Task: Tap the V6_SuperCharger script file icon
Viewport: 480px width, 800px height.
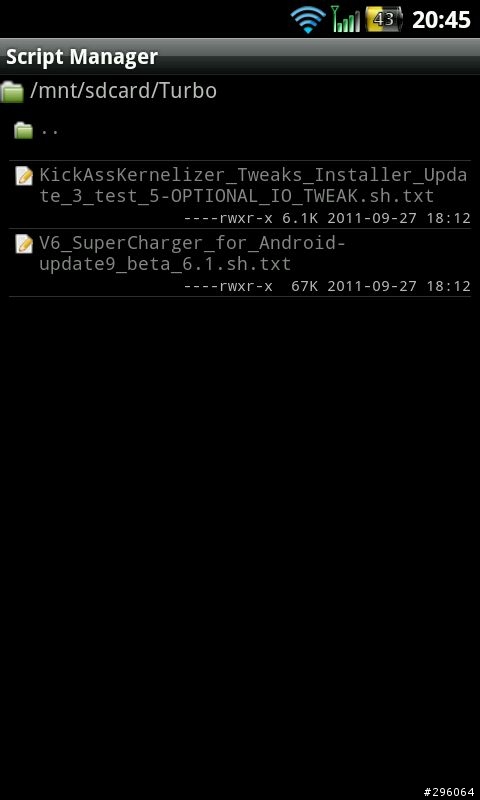Action: [24, 244]
